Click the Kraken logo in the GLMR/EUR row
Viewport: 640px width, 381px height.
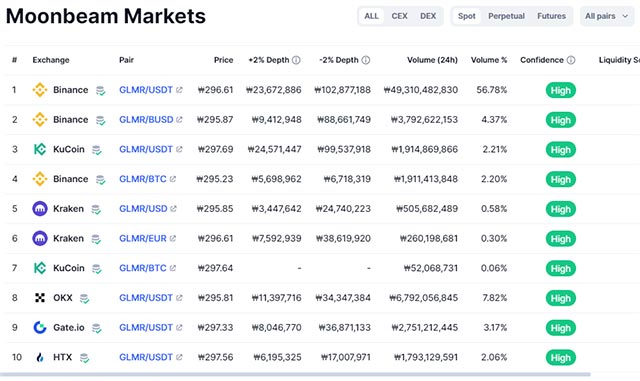coord(40,238)
